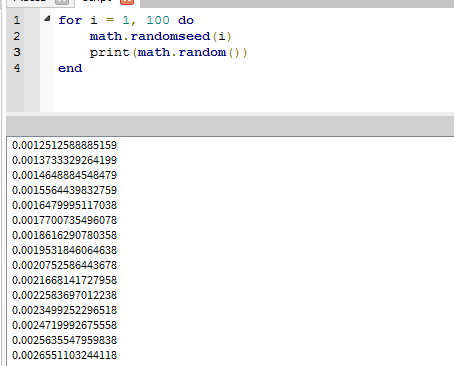Collapse the for loop fold arrow
Viewport: 454px width, 366px height.
(x=47, y=19)
